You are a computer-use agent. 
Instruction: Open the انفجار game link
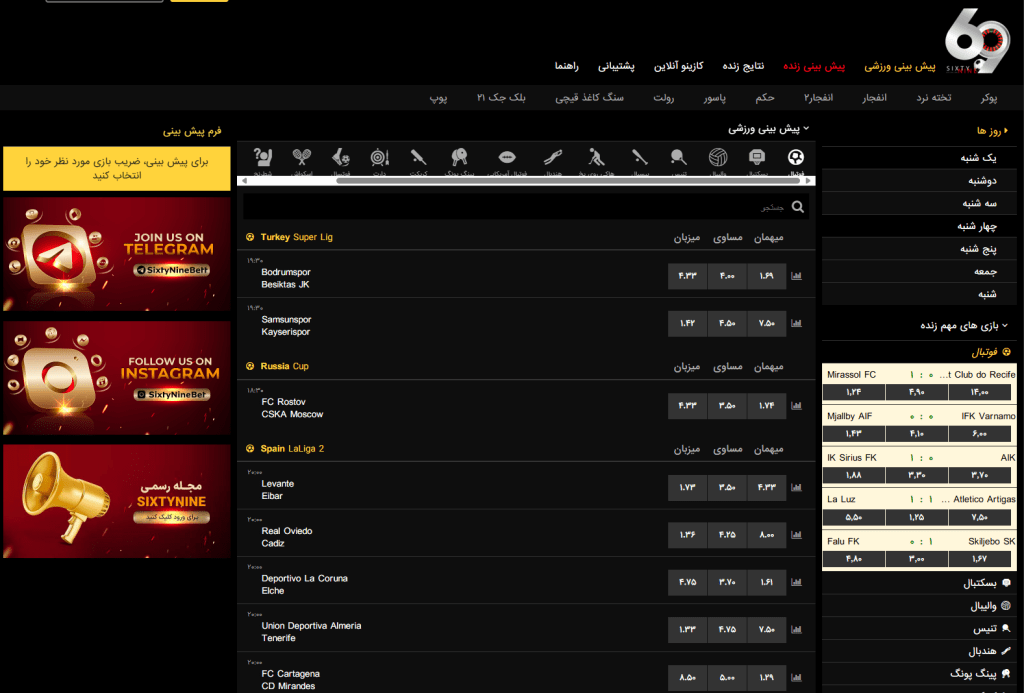(874, 97)
